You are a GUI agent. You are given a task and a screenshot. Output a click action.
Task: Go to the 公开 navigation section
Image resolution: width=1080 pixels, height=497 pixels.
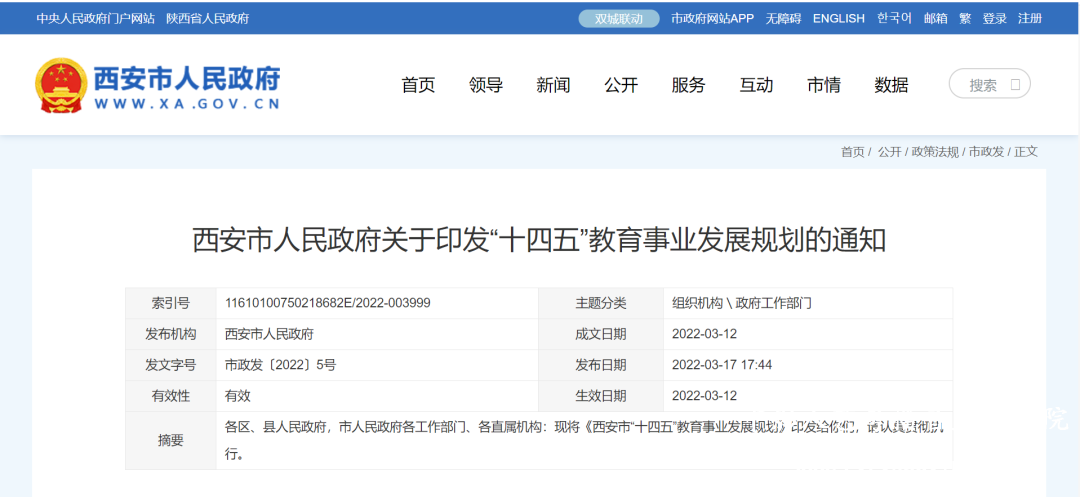click(621, 85)
